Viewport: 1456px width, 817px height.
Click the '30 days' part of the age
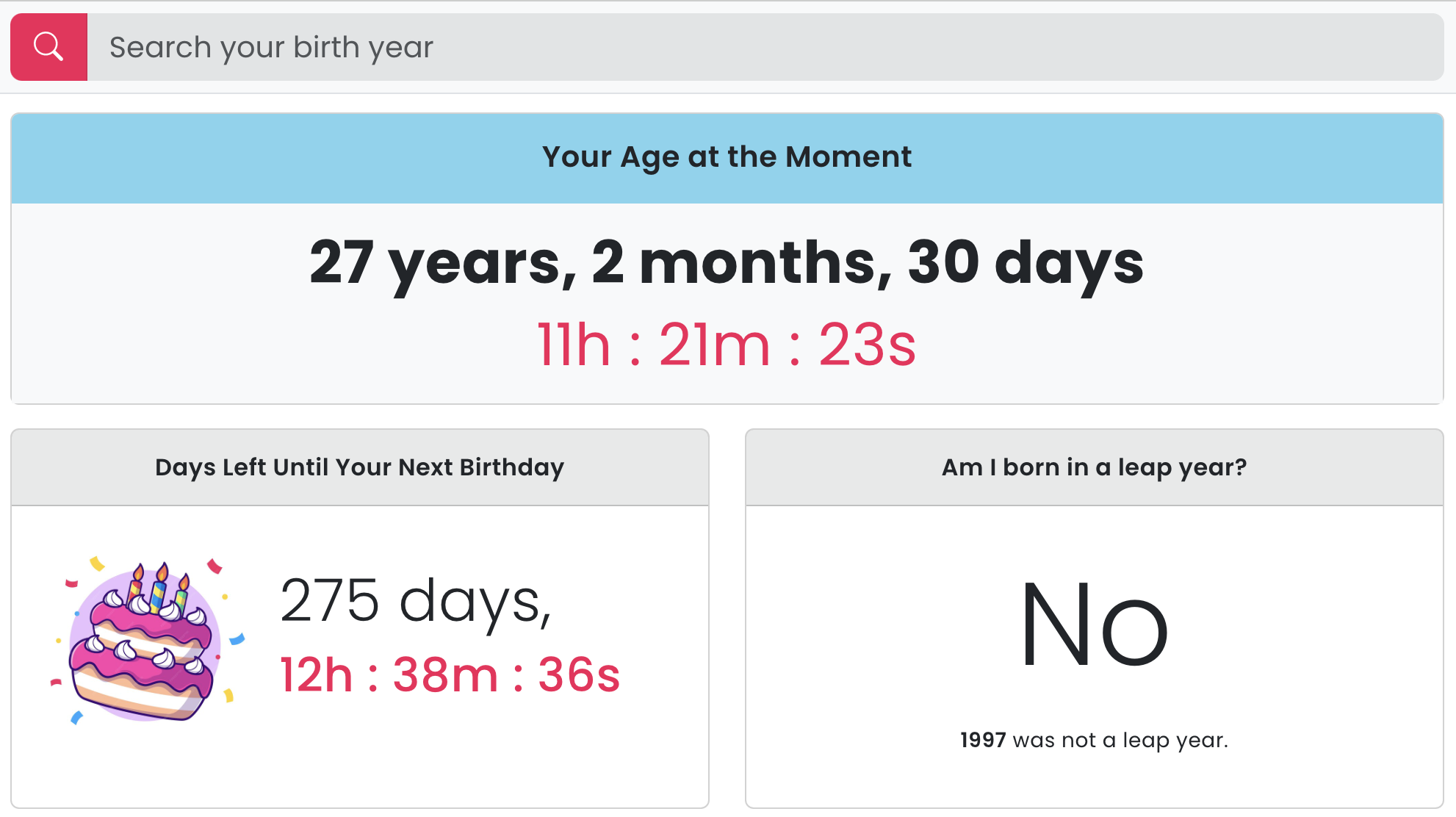[1026, 263]
